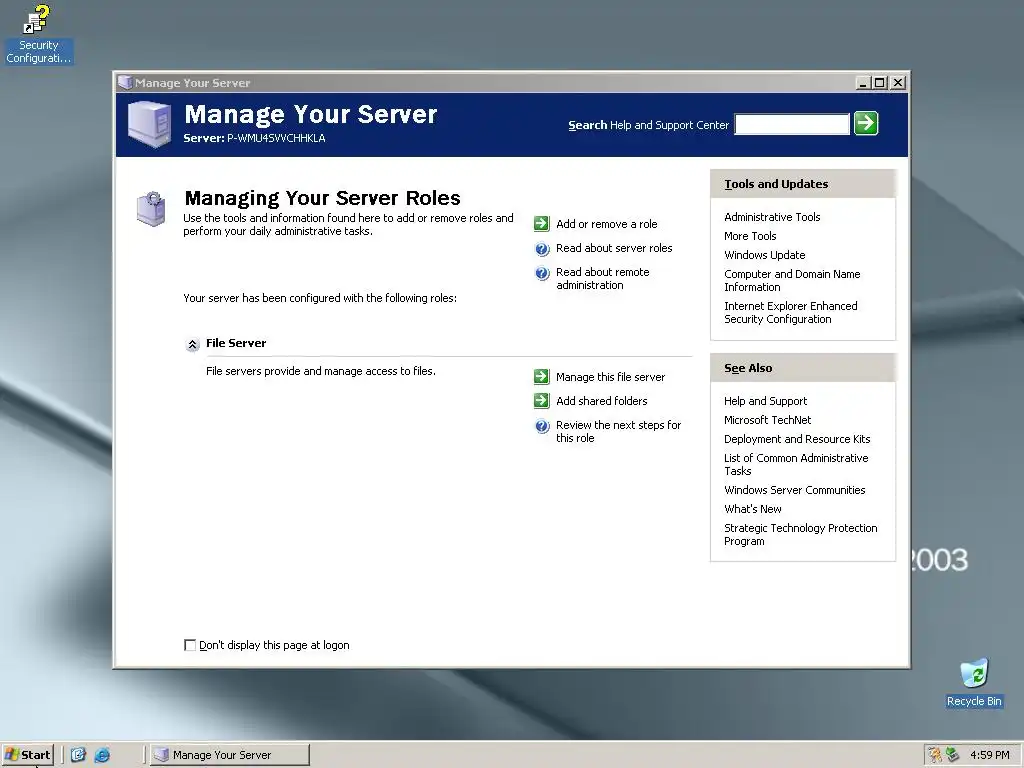Viewport: 1024px width, 768px height.
Task: Click the server roles icon beside the heading
Action: pyautogui.click(x=151, y=209)
